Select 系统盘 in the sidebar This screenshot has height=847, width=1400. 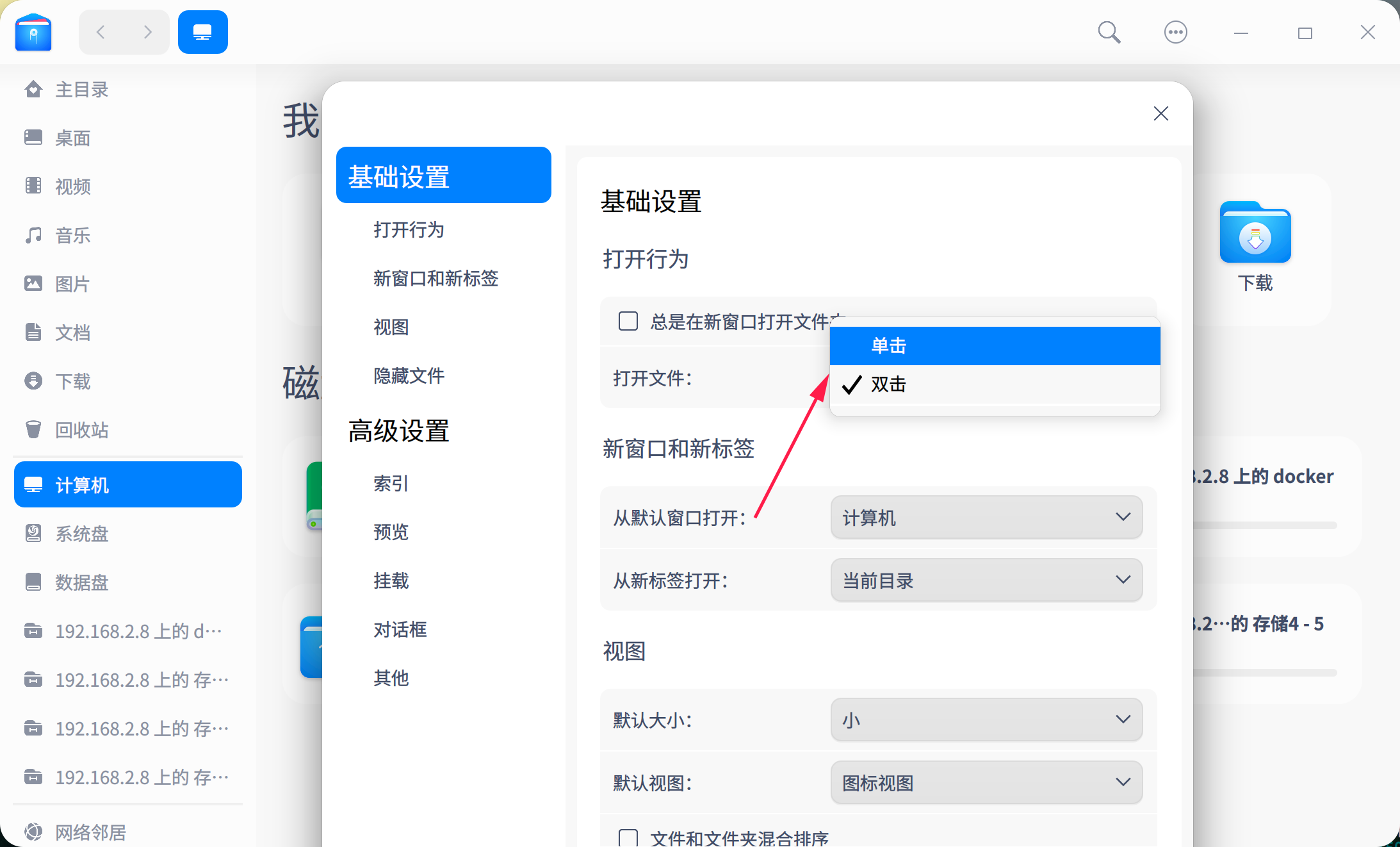82,534
